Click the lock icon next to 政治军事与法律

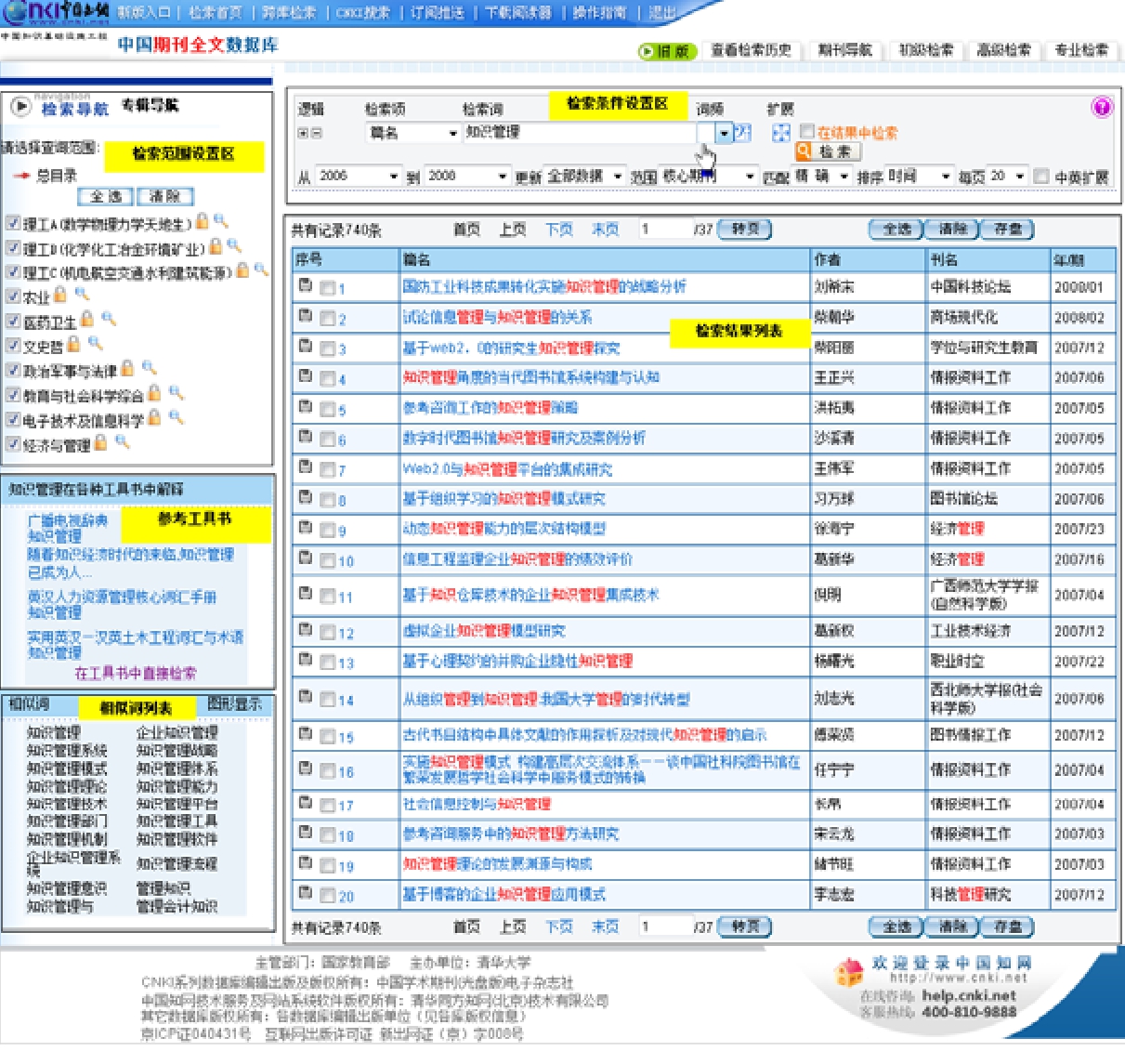pyautogui.click(x=127, y=368)
